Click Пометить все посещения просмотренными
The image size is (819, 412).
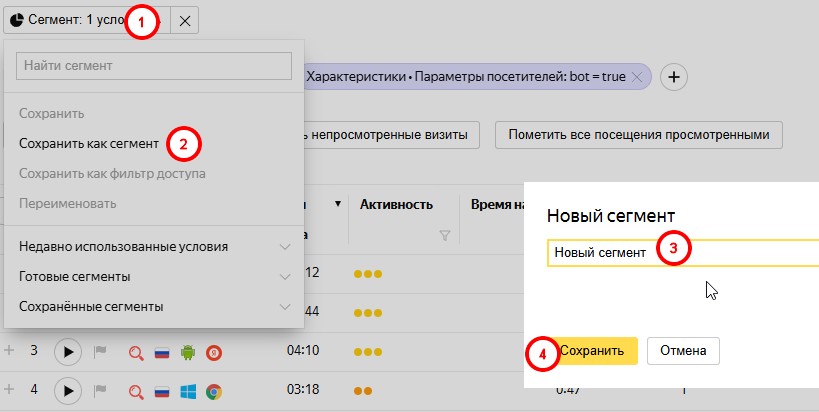pos(639,135)
